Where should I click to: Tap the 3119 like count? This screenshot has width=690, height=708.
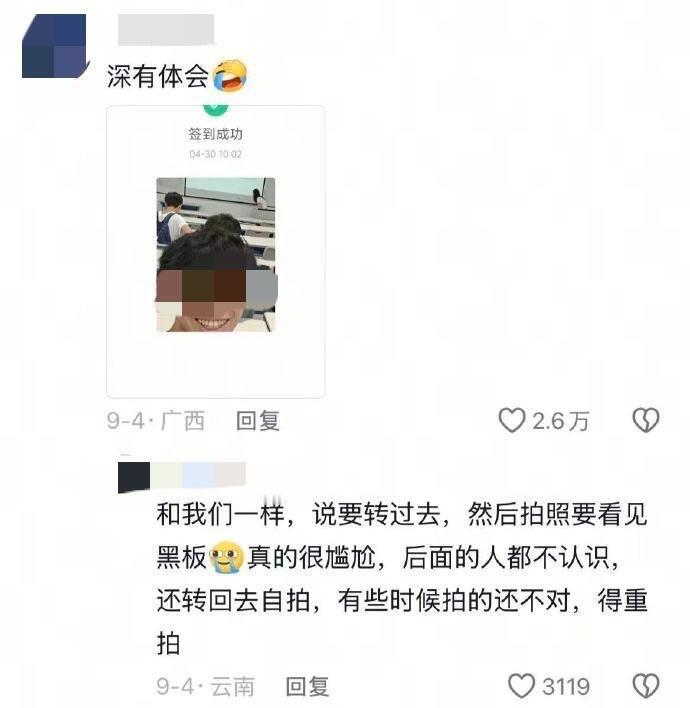click(566, 686)
